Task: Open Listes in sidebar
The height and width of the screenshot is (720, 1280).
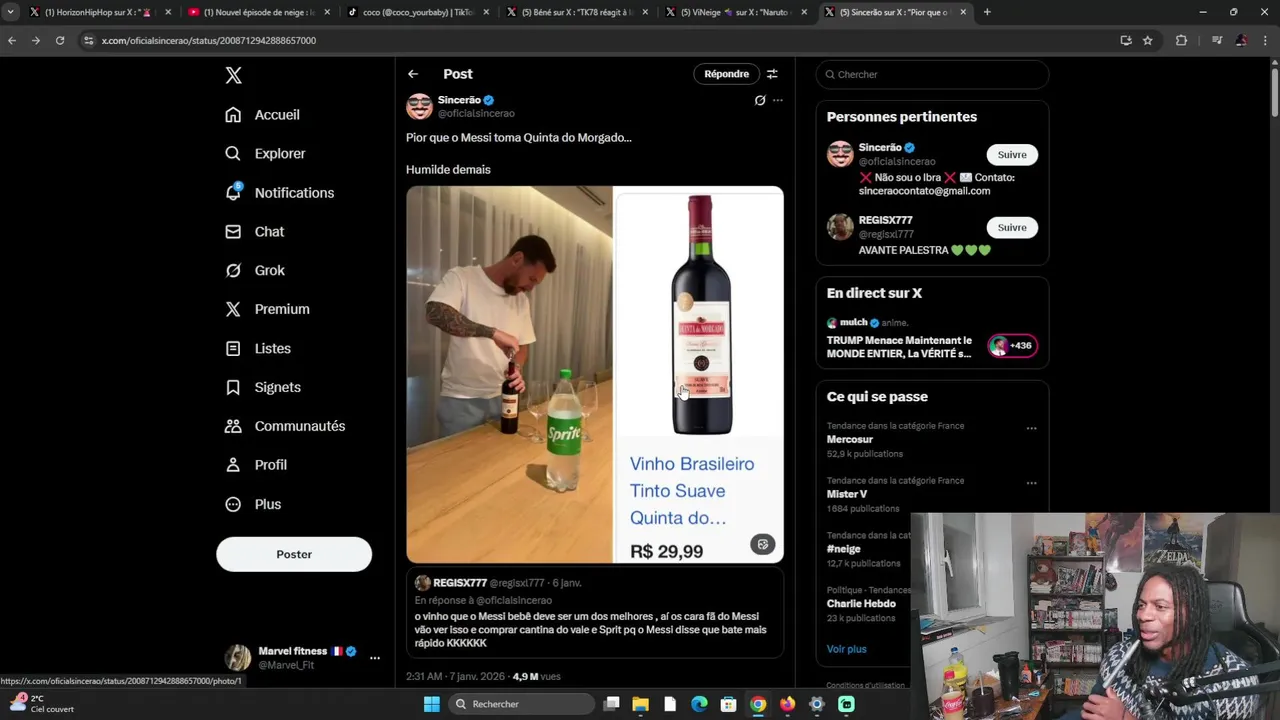Action: pyautogui.click(x=259, y=349)
